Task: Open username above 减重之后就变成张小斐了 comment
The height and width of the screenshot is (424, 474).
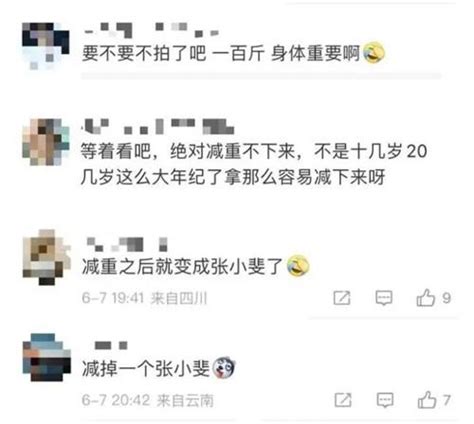Action: click(127, 244)
